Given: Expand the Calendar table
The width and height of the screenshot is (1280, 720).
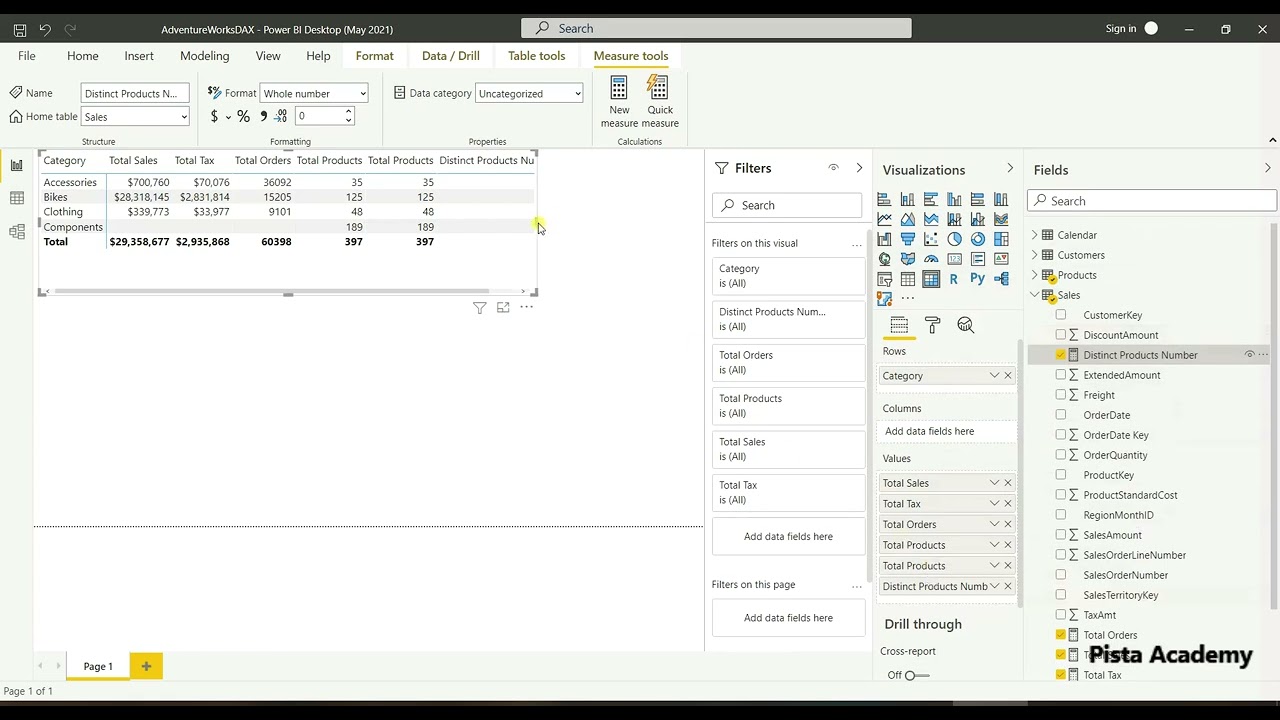Looking at the screenshot, I should coord(1035,235).
